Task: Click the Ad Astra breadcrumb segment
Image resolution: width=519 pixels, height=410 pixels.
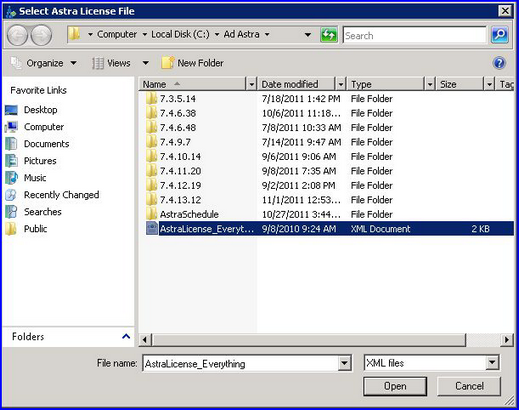Action: (x=242, y=34)
